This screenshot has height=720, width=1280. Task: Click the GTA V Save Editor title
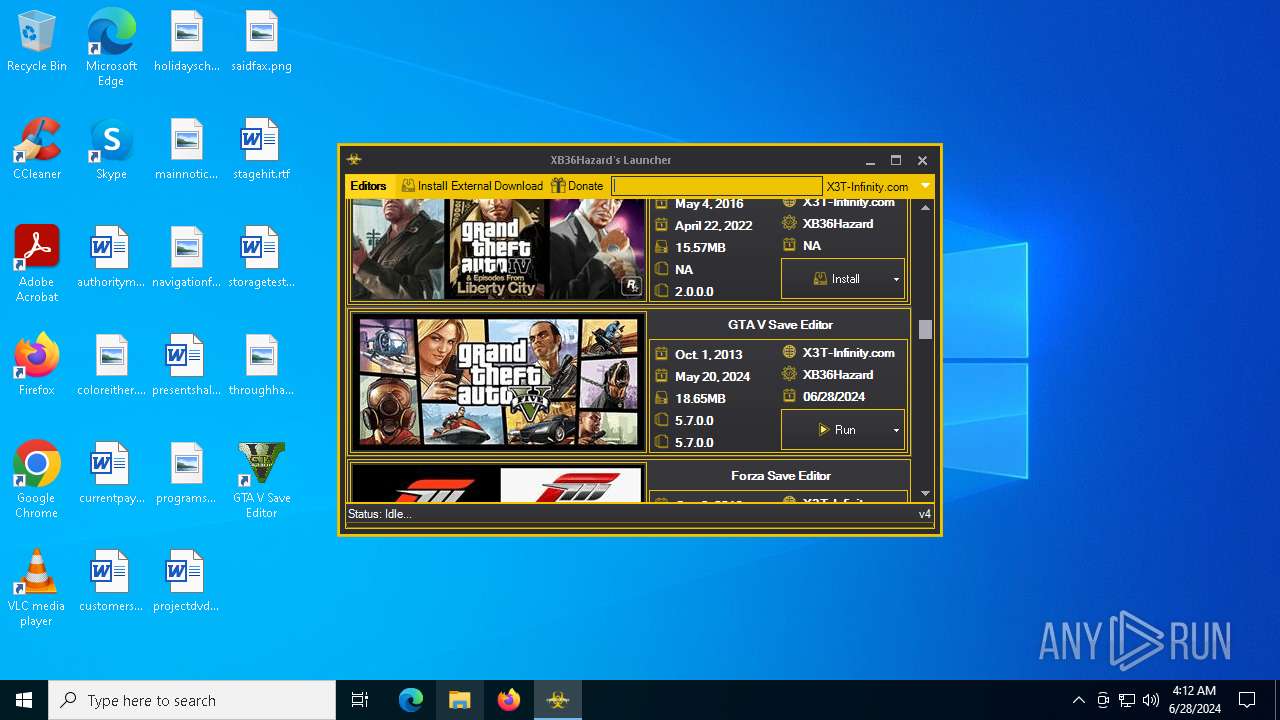pos(780,325)
